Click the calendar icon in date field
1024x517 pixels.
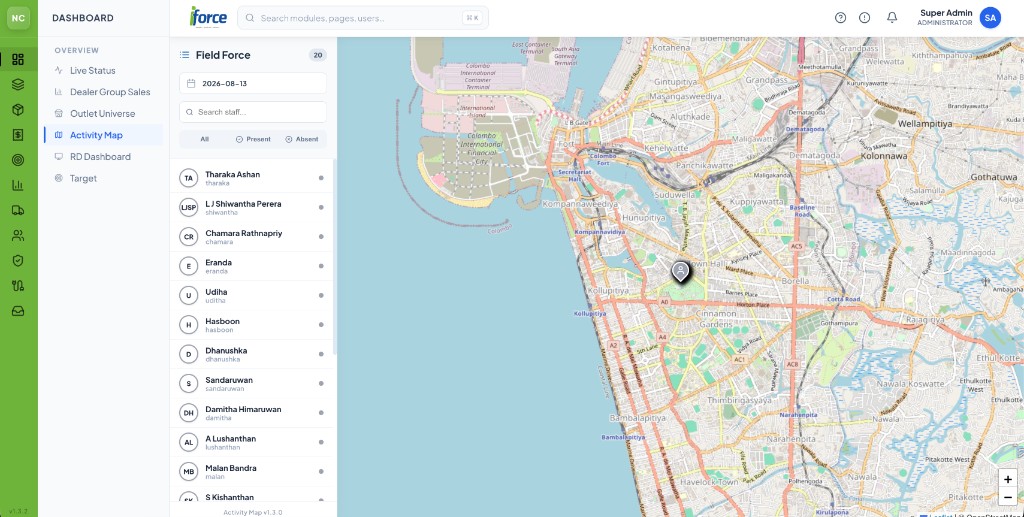[191, 84]
